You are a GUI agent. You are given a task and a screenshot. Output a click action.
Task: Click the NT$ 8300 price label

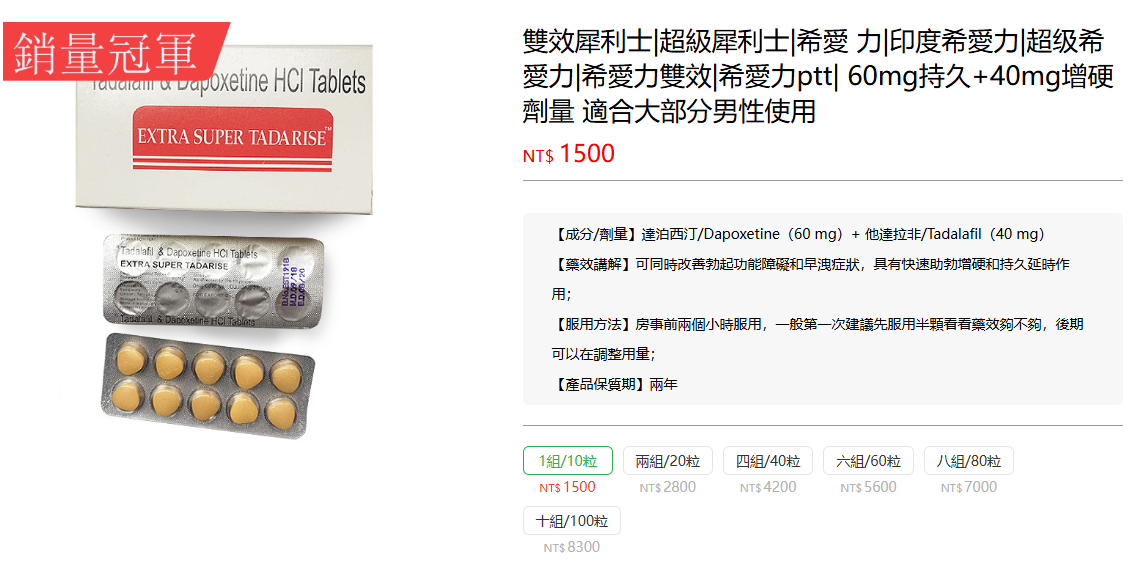tap(572, 547)
